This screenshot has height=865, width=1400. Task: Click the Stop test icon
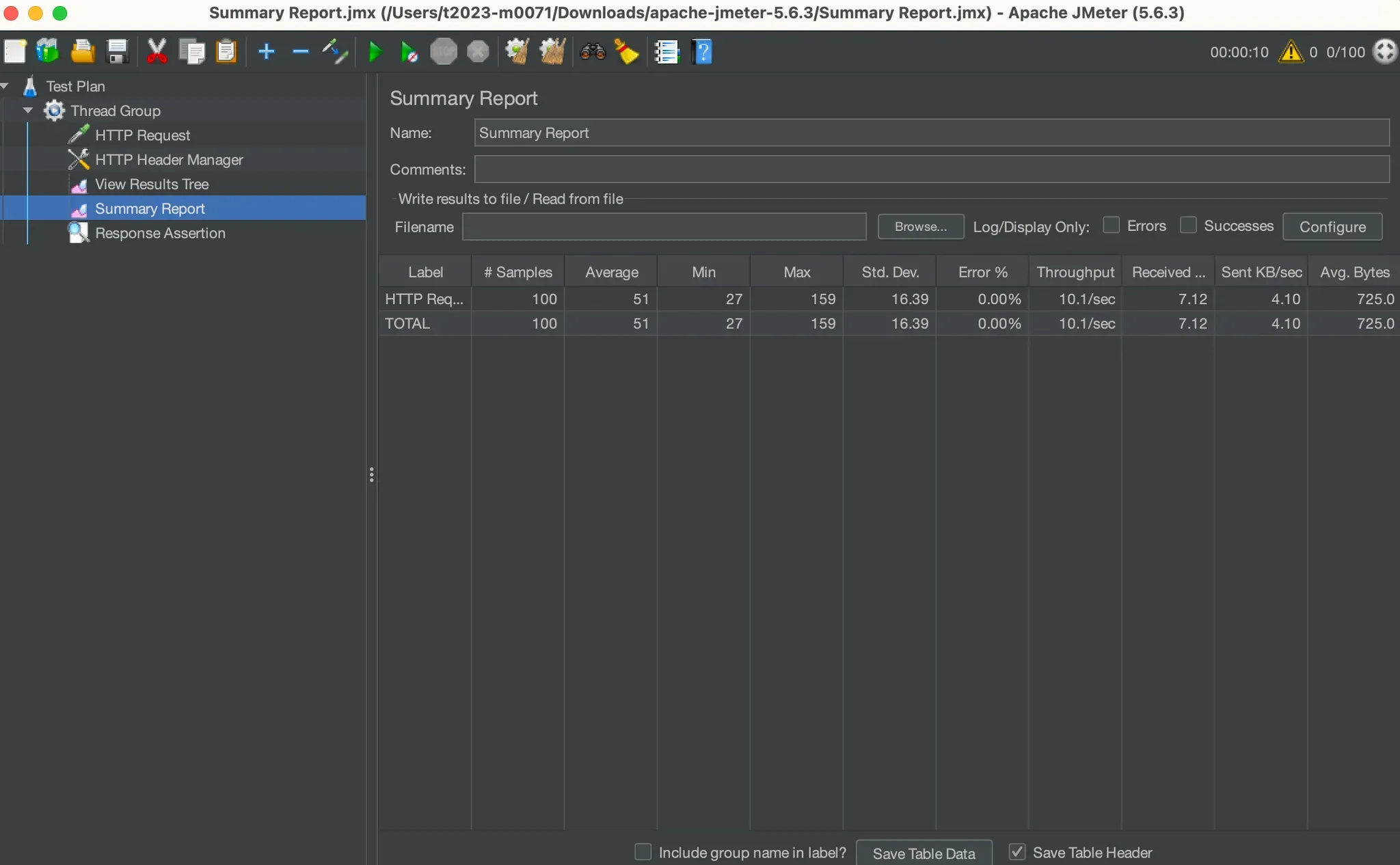tap(443, 52)
